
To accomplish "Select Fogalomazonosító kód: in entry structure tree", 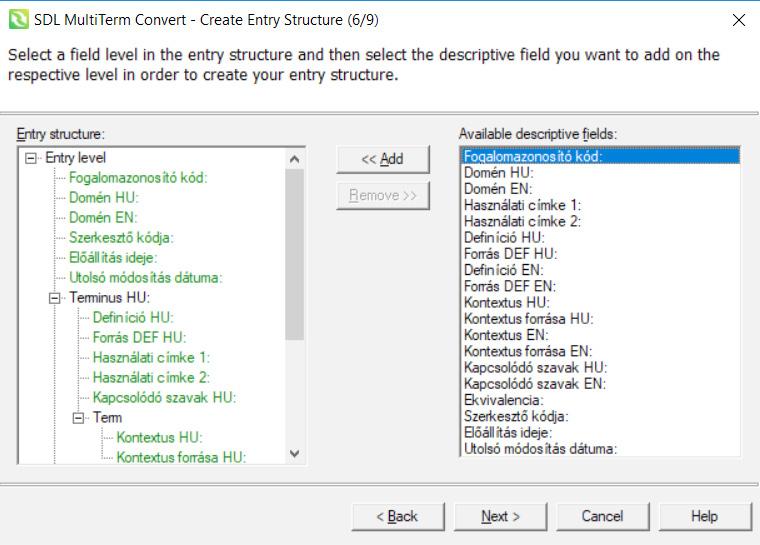I will [138, 178].
